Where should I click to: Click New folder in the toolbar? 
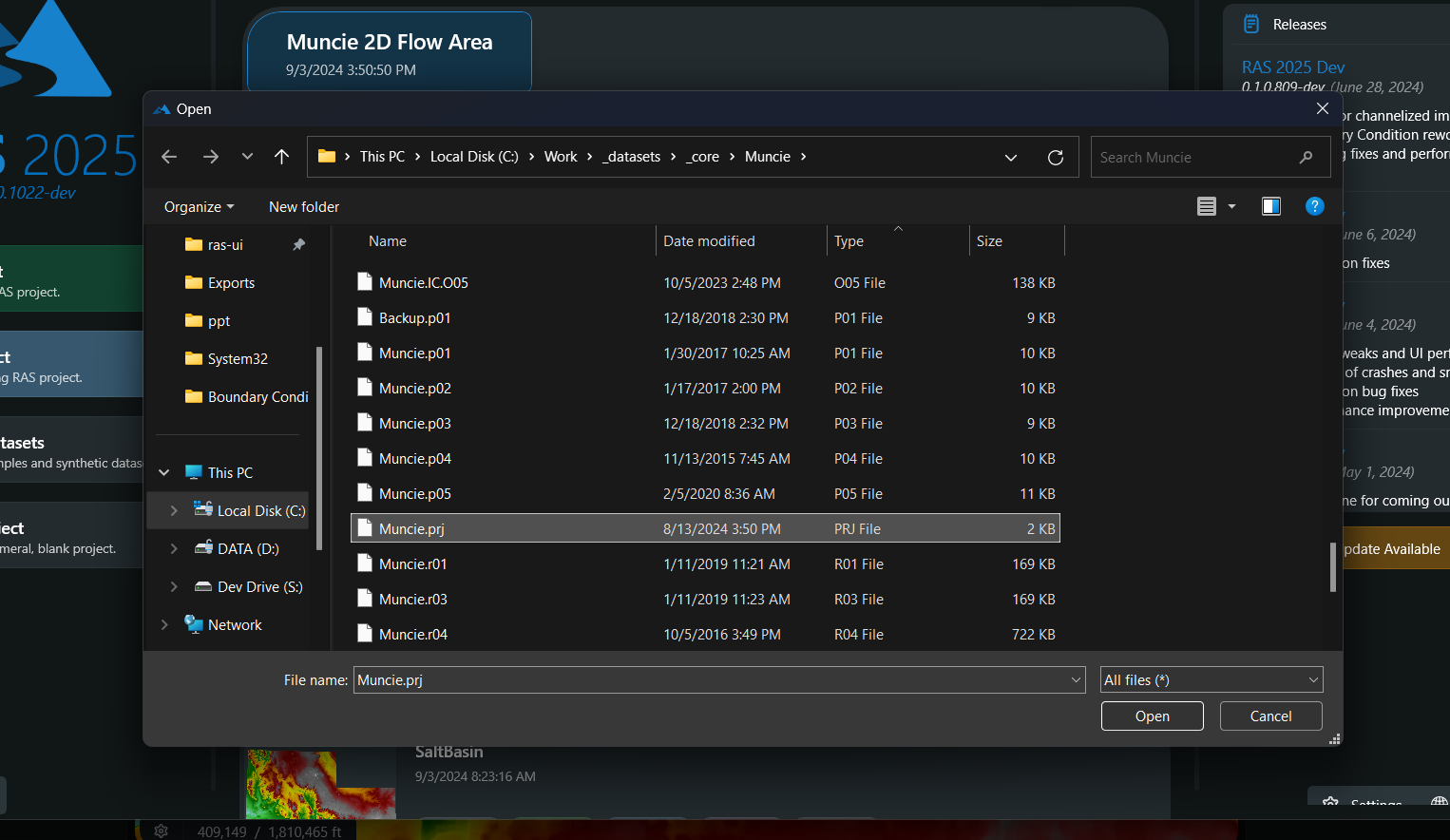point(304,207)
